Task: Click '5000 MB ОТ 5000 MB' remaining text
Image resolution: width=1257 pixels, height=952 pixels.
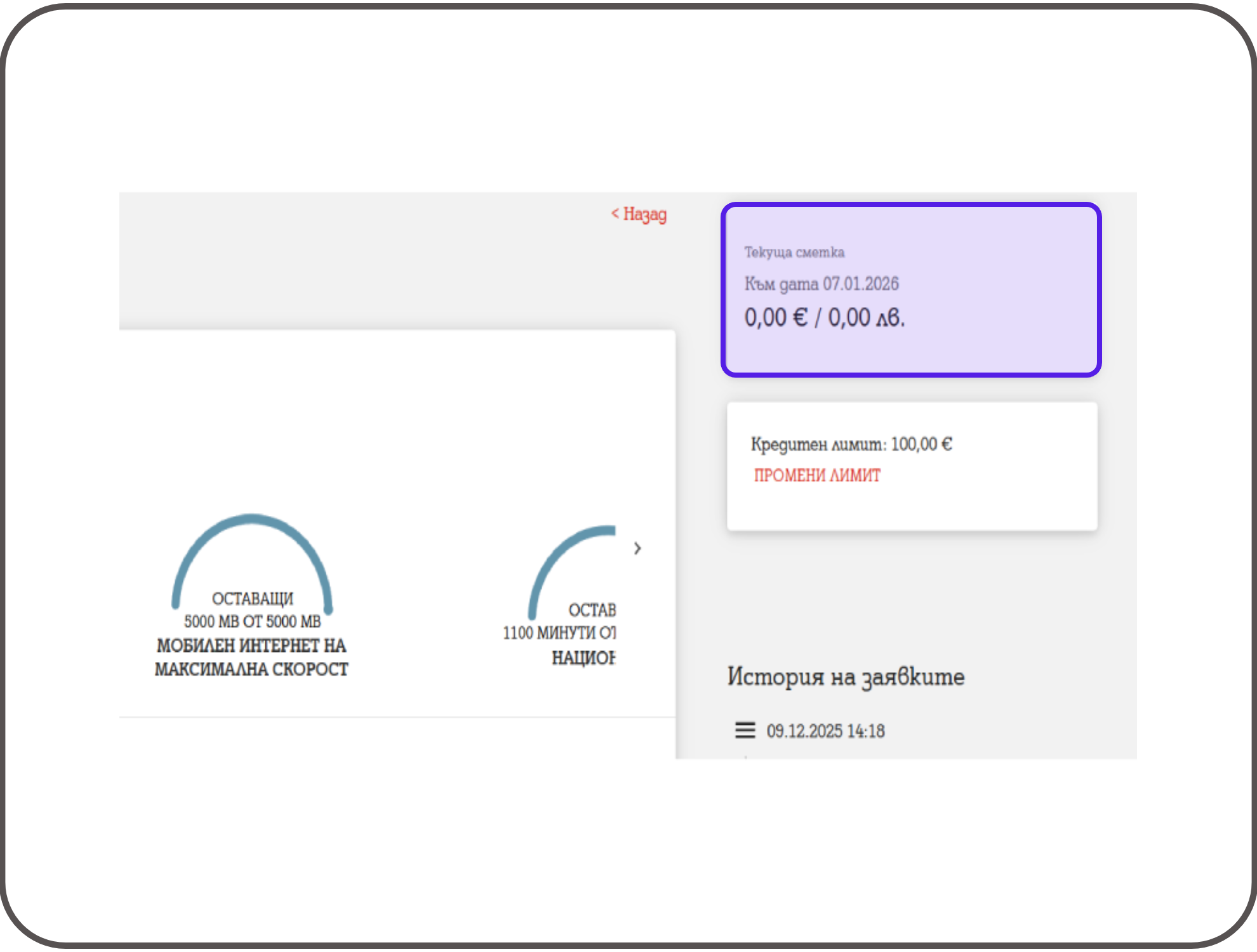Action: click(x=252, y=621)
